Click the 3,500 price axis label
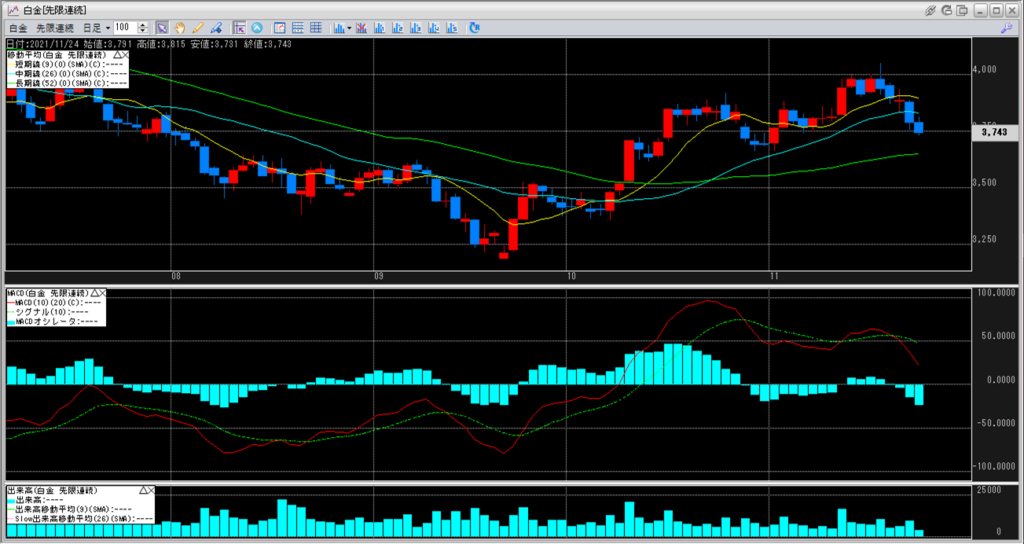Screen dimensions: 1024x544 point(984,183)
